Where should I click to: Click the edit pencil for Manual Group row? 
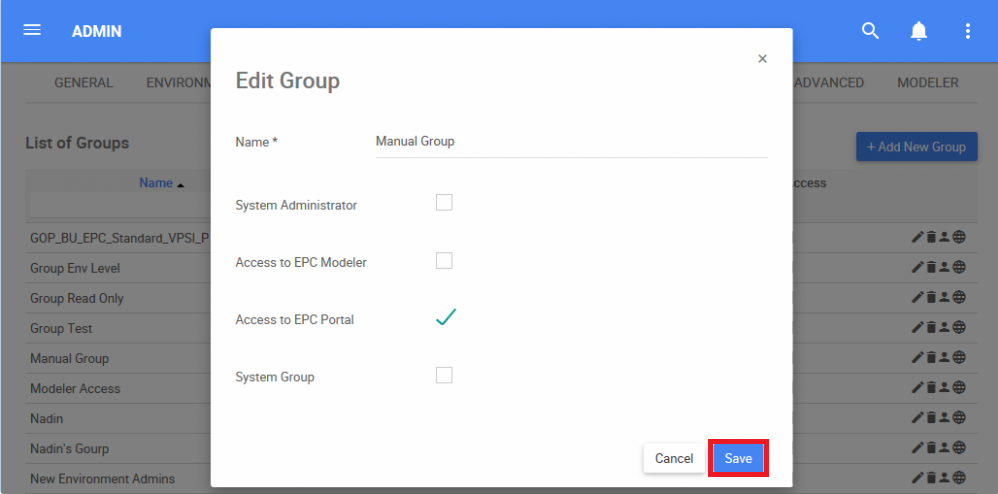coord(917,358)
